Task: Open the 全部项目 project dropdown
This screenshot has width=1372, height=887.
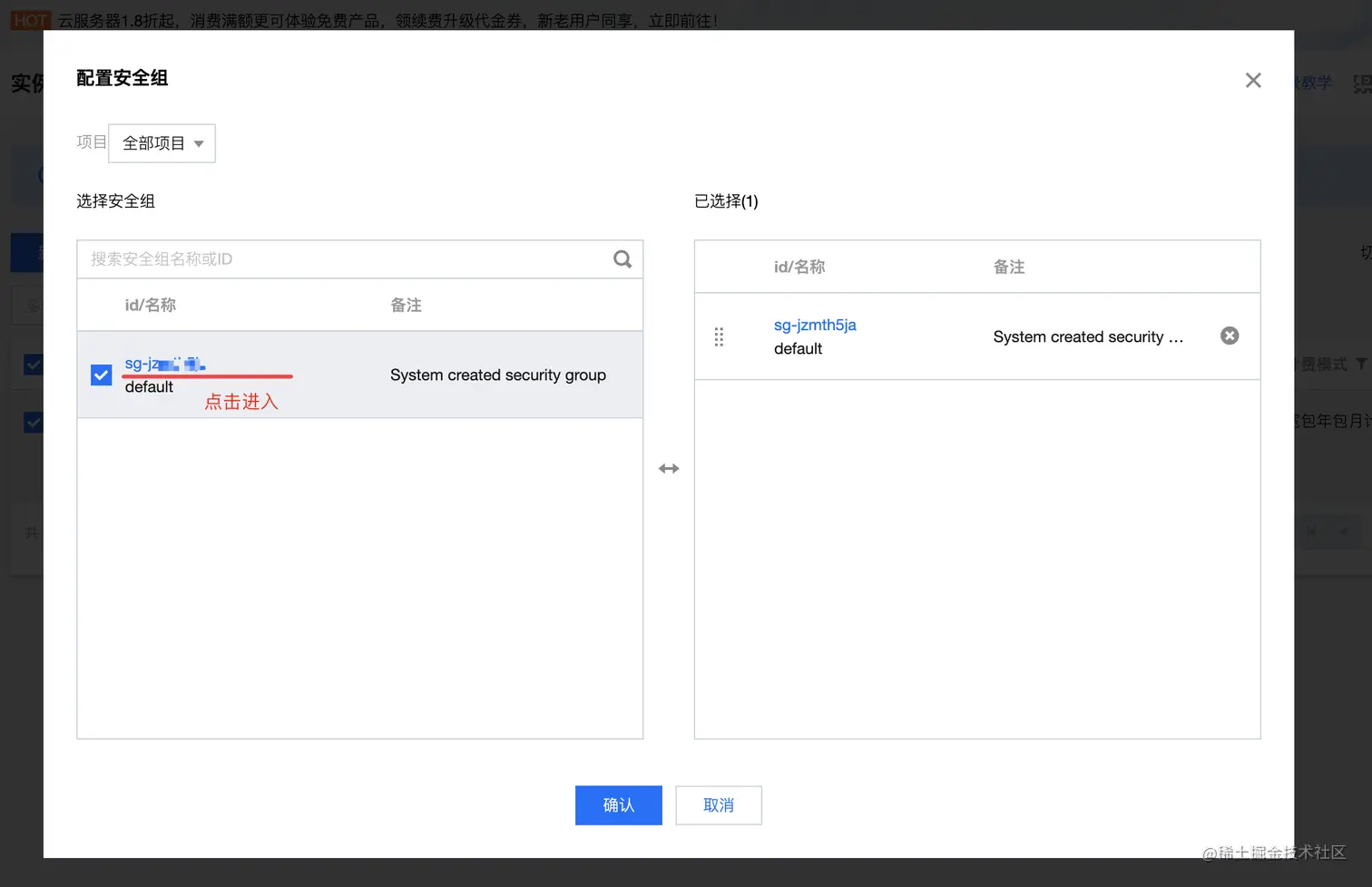Action: point(162,143)
